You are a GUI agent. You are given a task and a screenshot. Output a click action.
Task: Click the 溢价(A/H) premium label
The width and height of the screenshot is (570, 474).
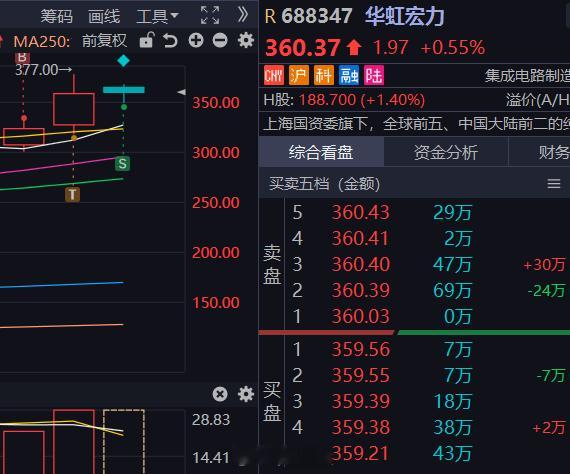tap(537, 100)
